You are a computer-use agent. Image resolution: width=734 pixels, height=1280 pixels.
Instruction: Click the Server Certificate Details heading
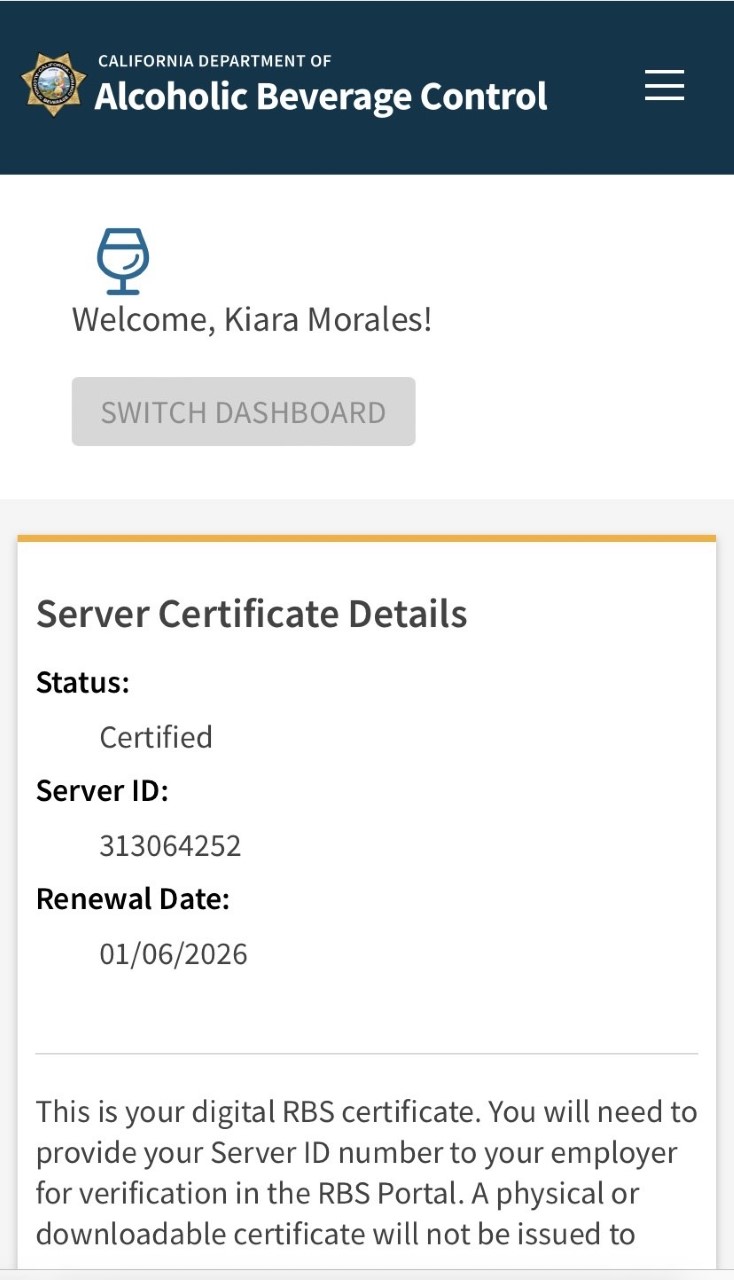(252, 614)
